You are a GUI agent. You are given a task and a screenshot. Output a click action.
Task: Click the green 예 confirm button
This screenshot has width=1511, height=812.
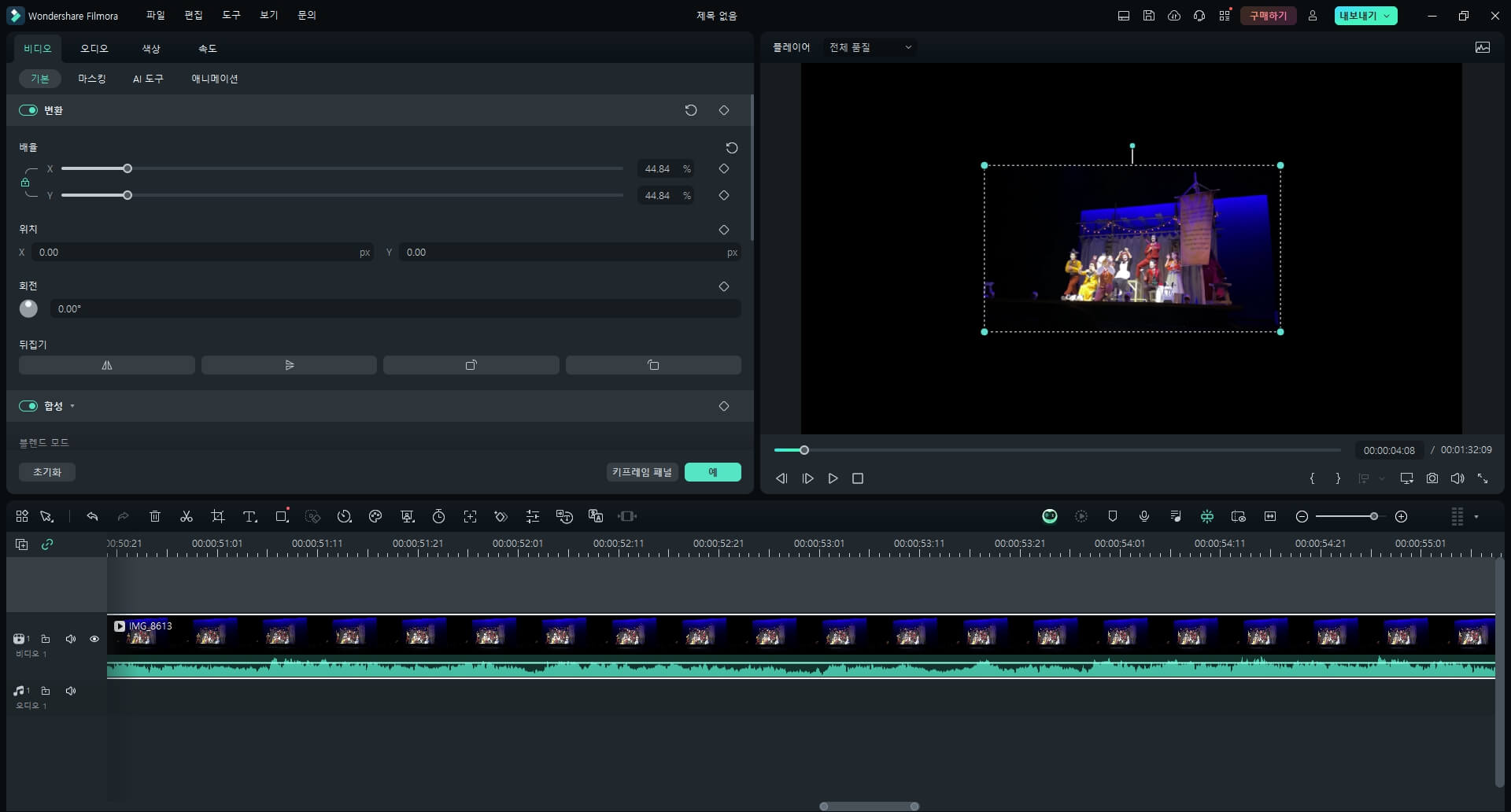[713, 472]
